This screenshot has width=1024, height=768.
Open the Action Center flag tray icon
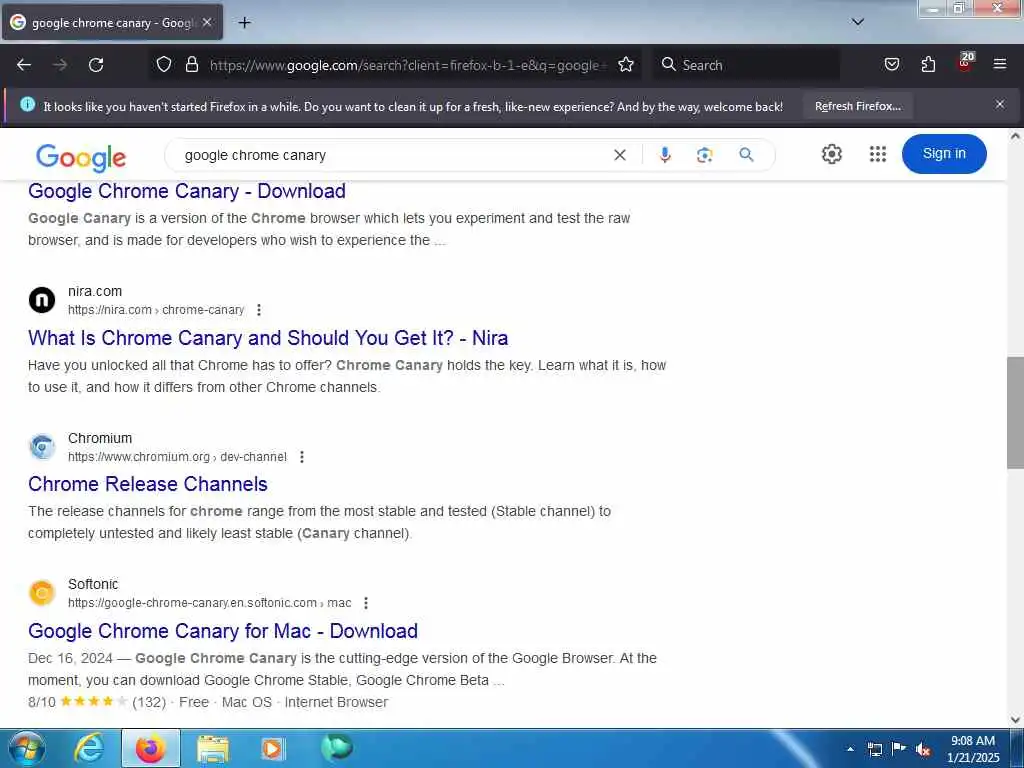tap(899, 749)
